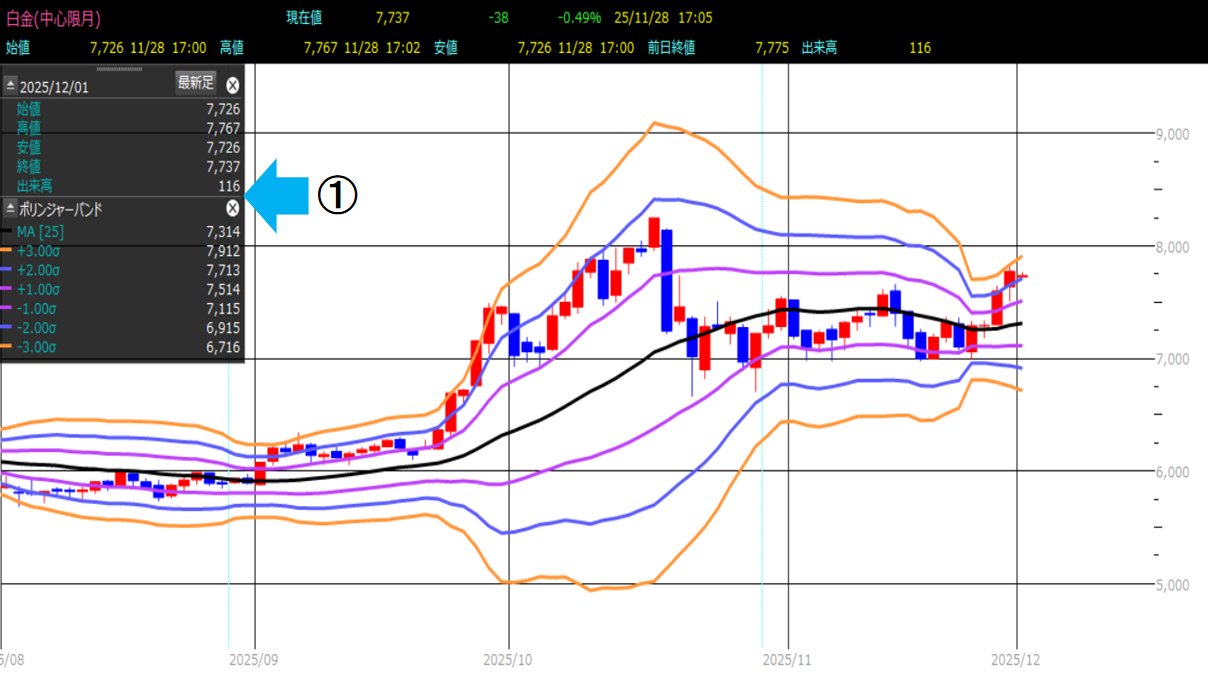
Task: Close the 2025/12/01 price info panel
Action: [x=232, y=85]
